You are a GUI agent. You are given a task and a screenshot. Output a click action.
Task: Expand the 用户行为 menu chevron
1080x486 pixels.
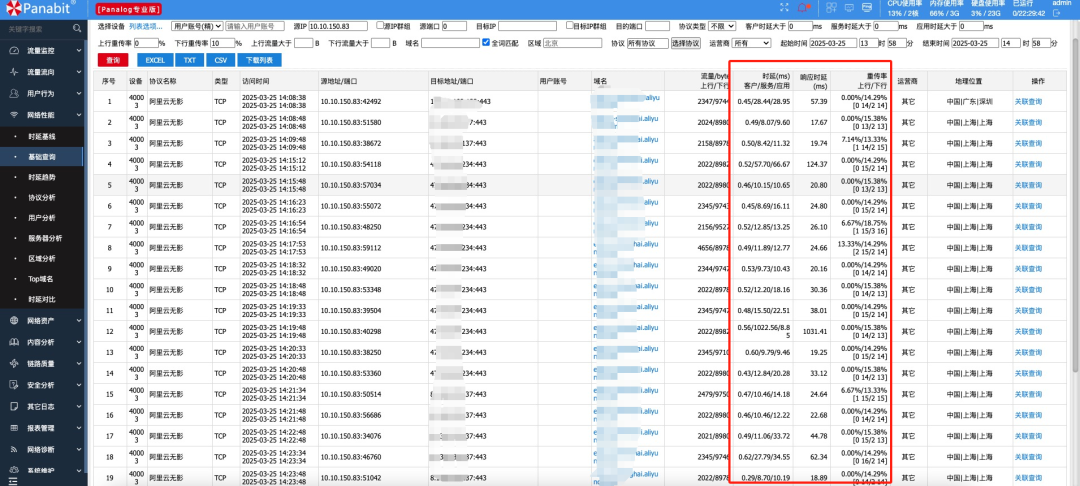[x=79, y=93]
